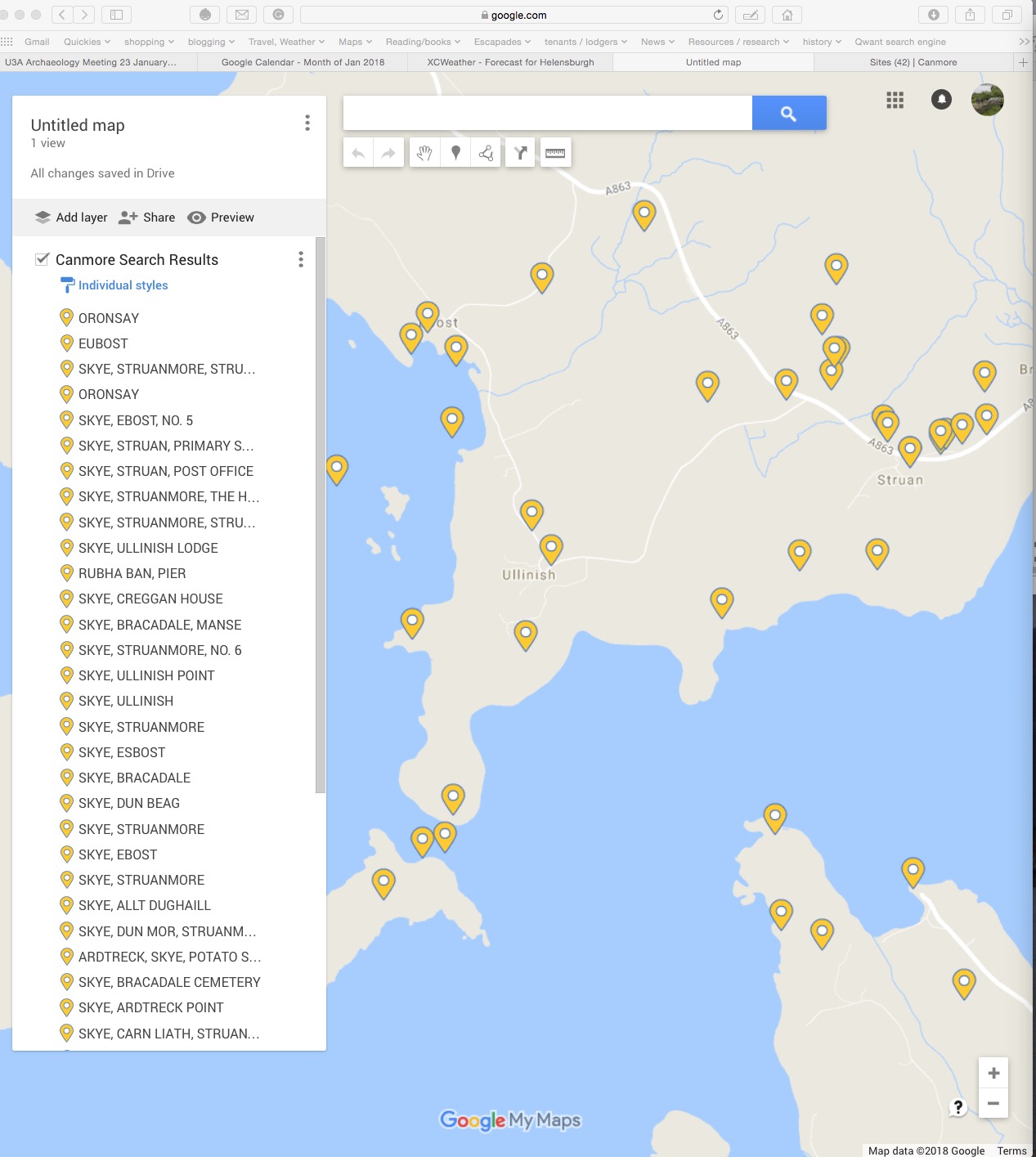Expand Reading/books bookmarks folder
This screenshot has height=1157, width=1036.
pos(423,42)
